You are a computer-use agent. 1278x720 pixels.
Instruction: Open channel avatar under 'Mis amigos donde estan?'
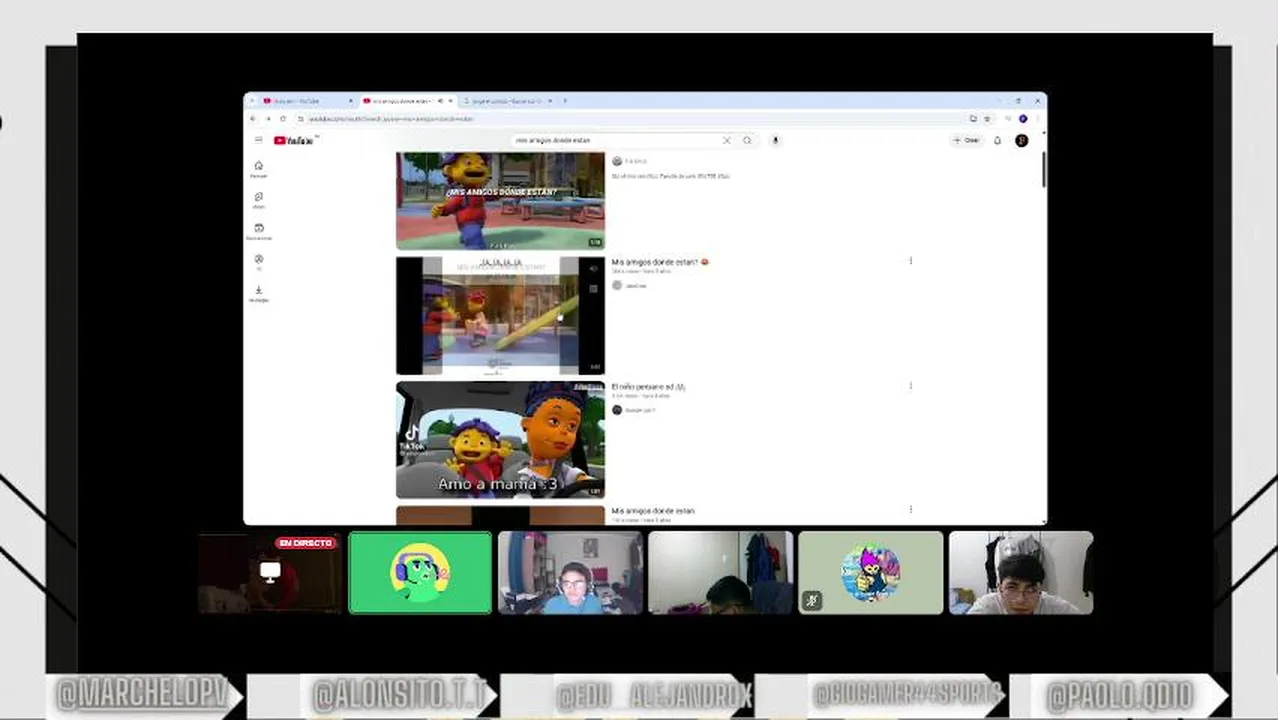(x=617, y=286)
